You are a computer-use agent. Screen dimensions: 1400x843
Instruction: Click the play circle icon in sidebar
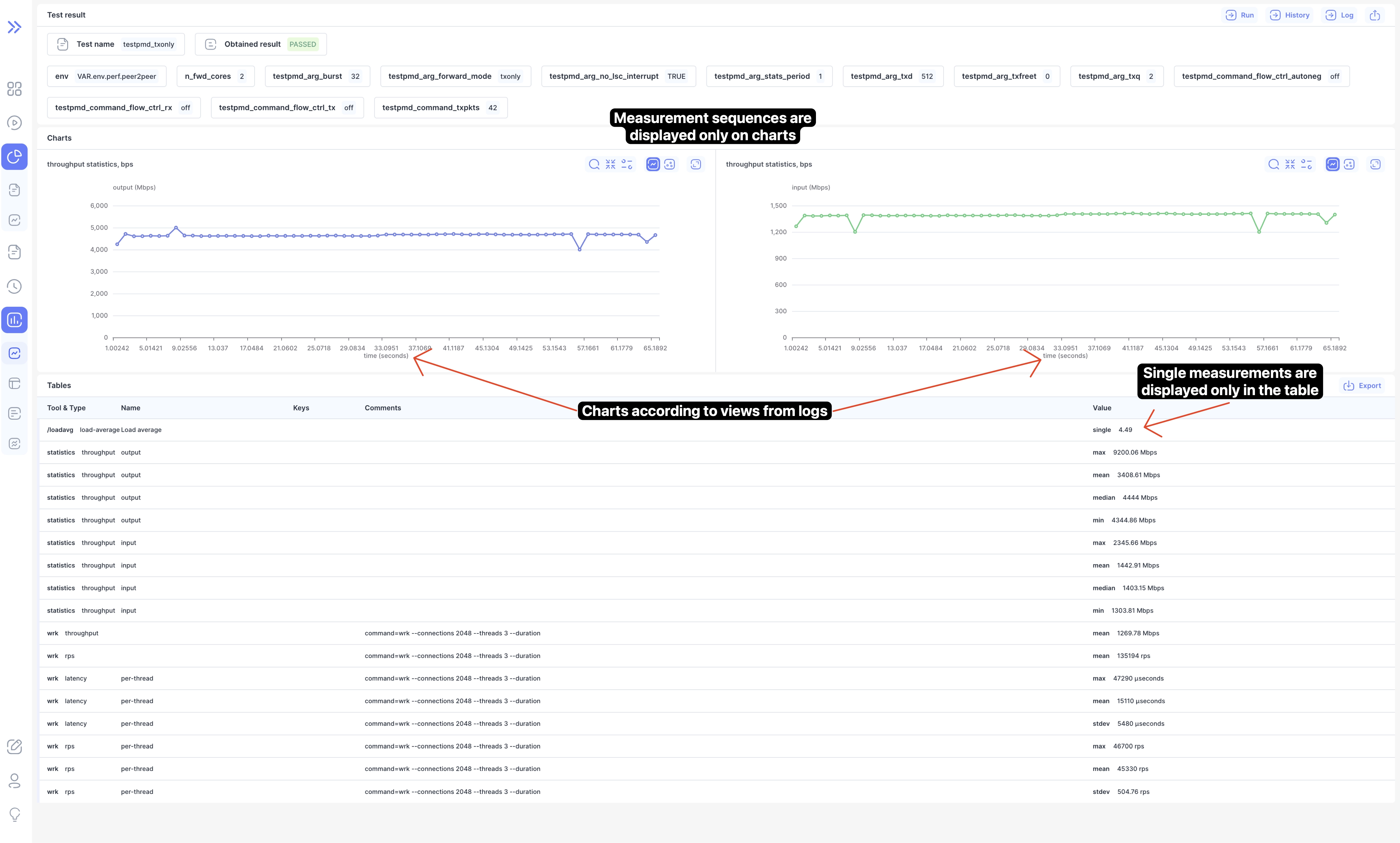[14, 123]
